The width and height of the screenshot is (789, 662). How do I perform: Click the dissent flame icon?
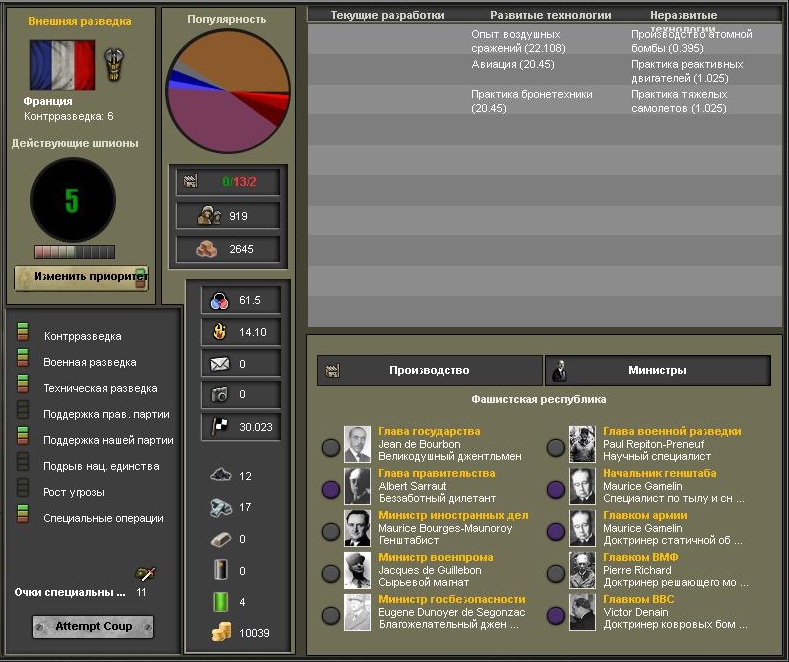pyautogui.click(x=219, y=332)
